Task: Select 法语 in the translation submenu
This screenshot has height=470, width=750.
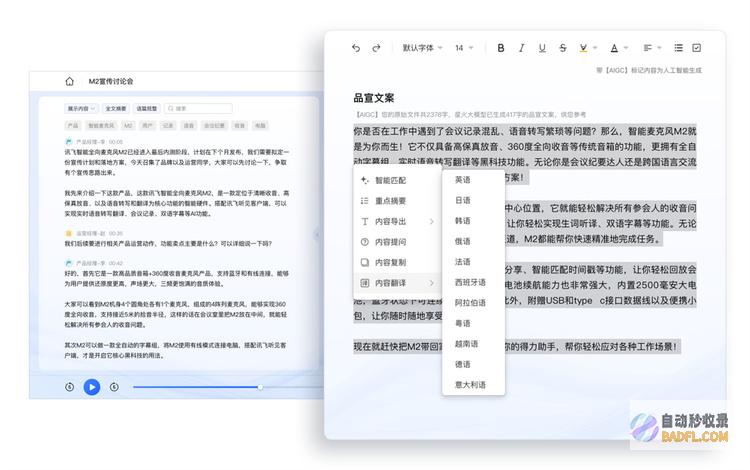Action: tap(463, 262)
